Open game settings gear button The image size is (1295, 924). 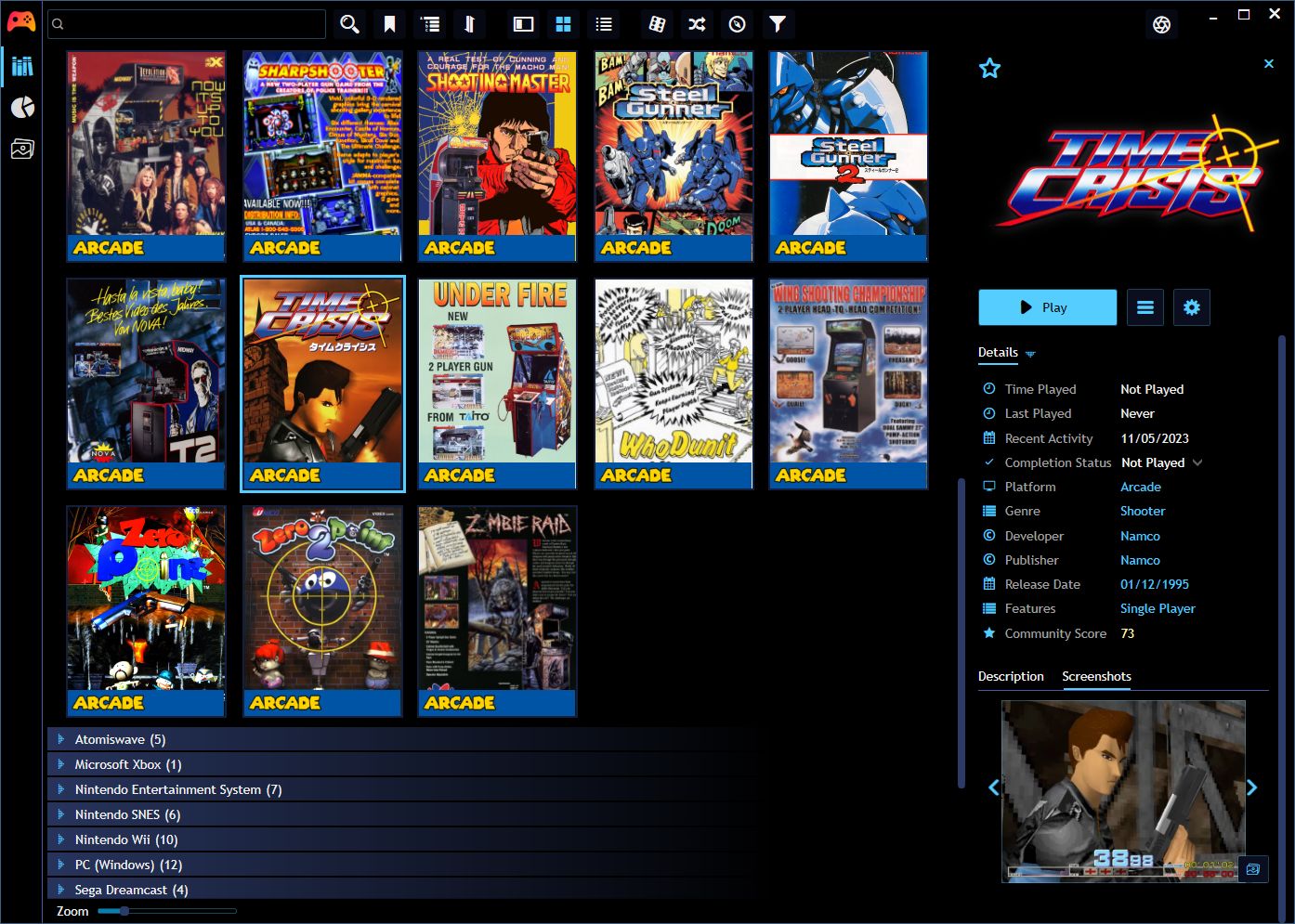[x=1192, y=307]
